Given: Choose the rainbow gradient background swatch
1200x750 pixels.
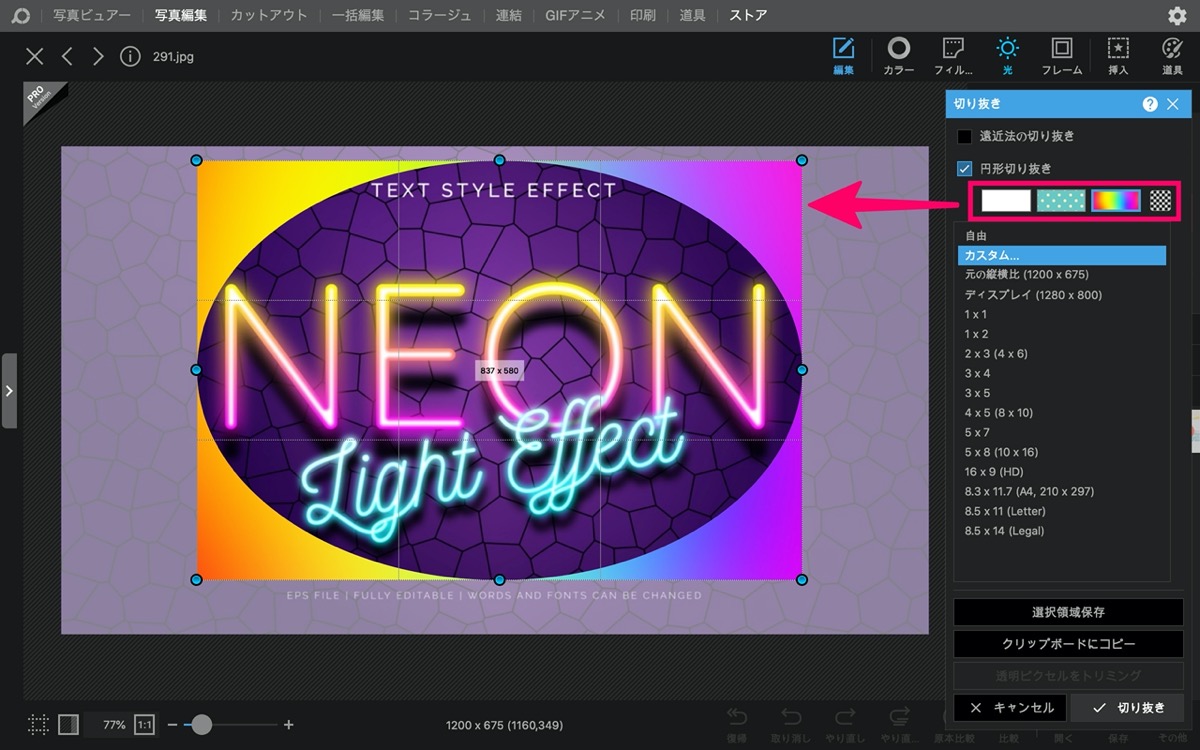Looking at the screenshot, I should click(1116, 200).
